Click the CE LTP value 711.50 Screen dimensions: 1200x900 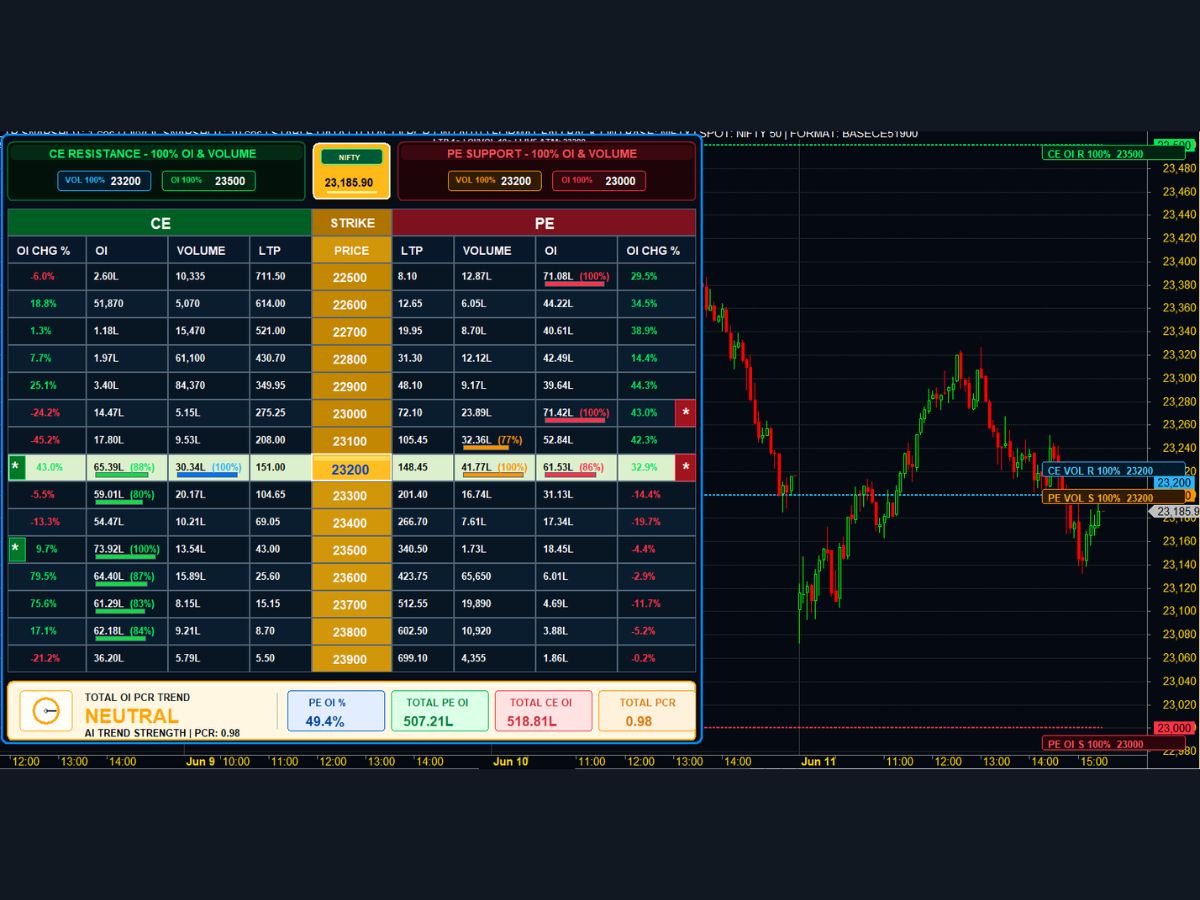271,276
